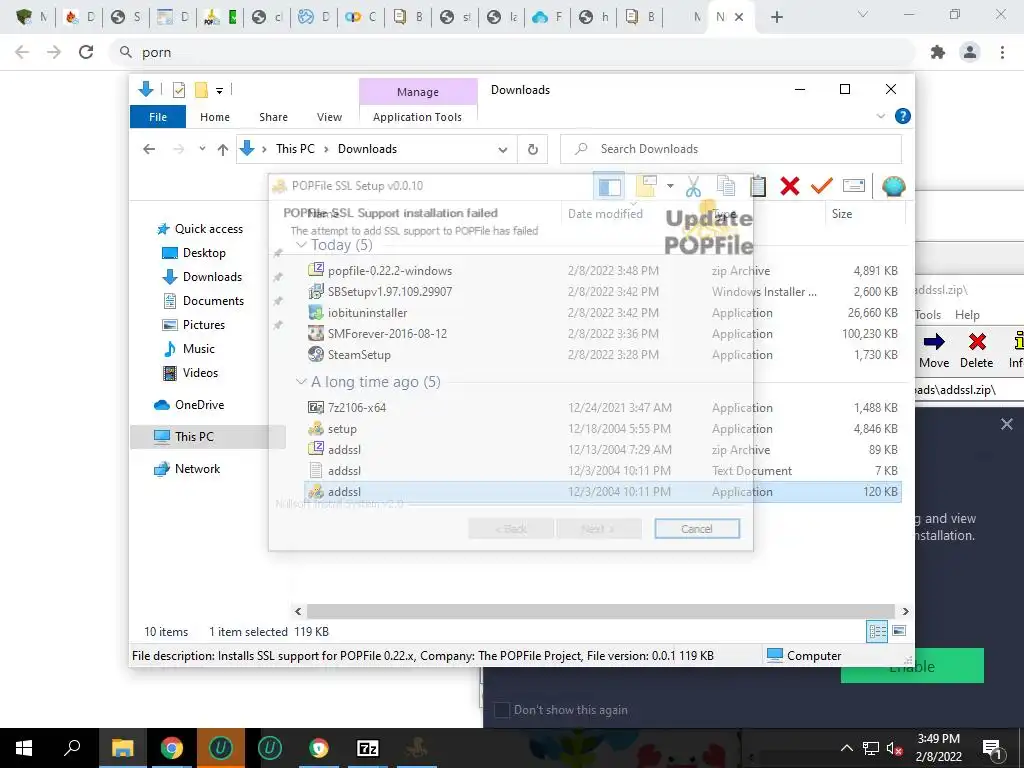Click the Chrome address bar

(513, 52)
